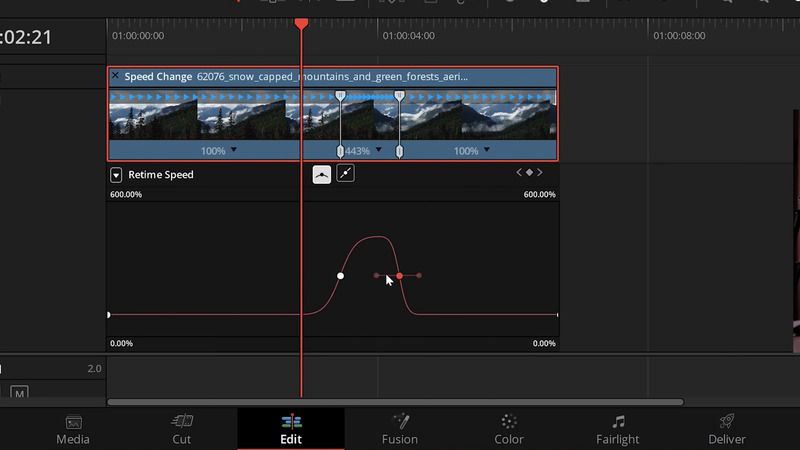Switch to the Cut page
Viewport: 800px width, 450px height.
click(181, 429)
